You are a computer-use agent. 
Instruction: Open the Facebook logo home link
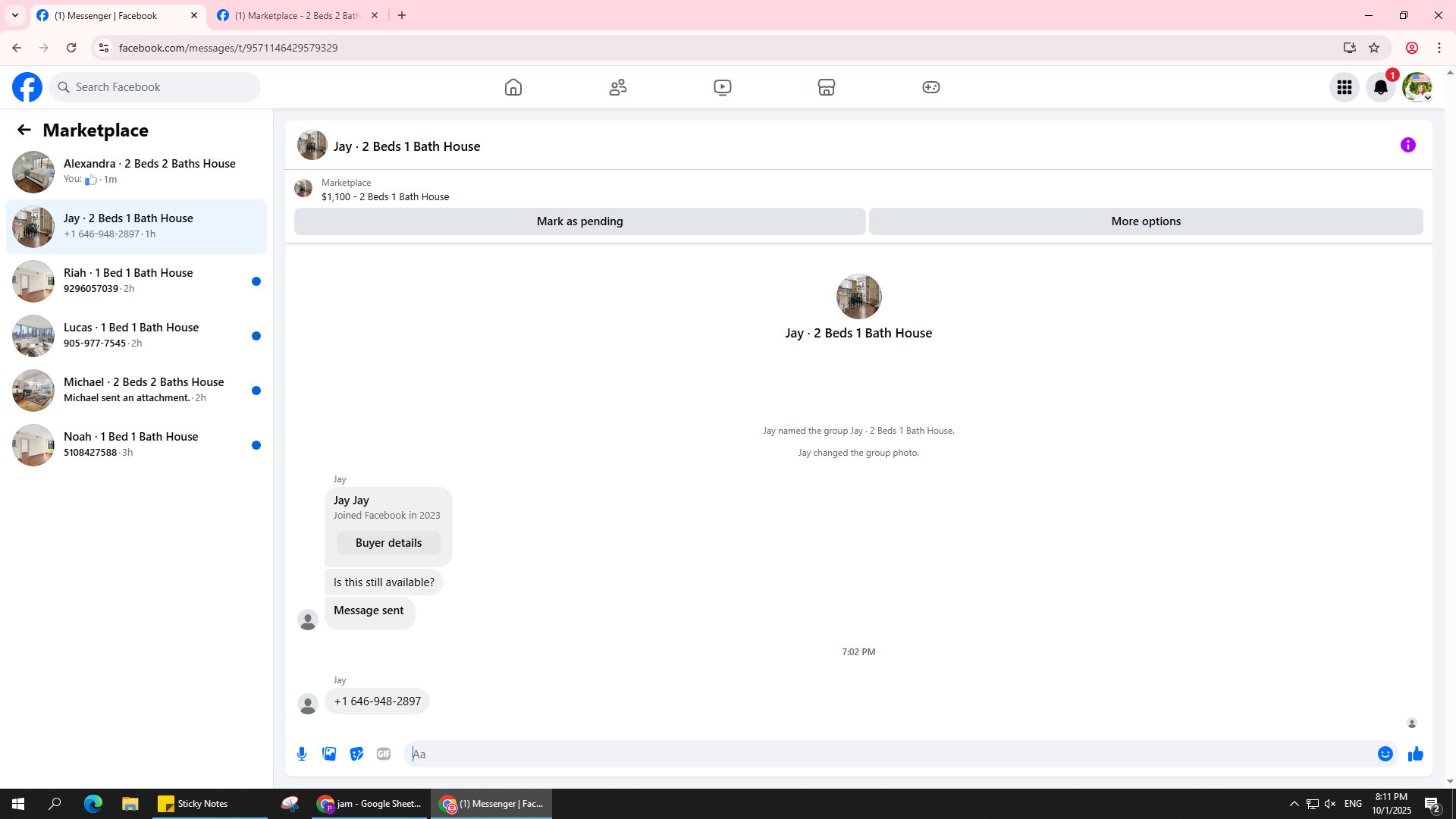point(27,87)
